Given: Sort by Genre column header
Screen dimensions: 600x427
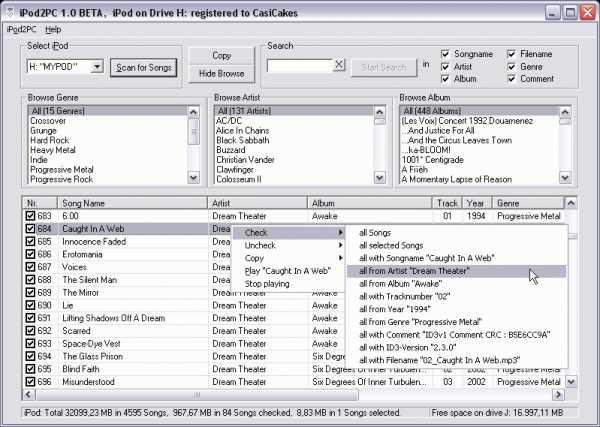Looking at the screenshot, I should 528,203.
